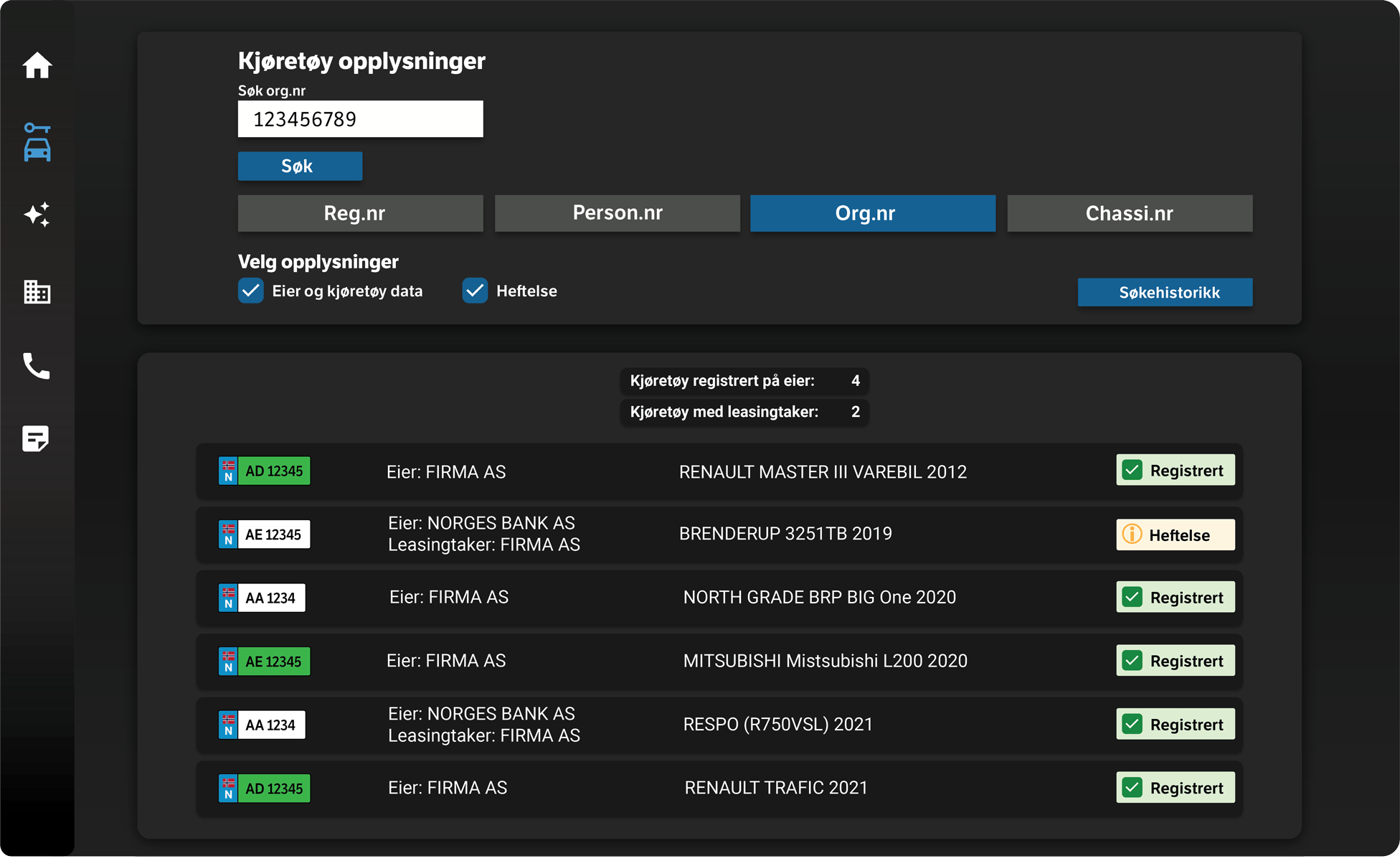
Task: Select green plate AE 12345 on MITSUBISHI row
Action: click(265, 662)
